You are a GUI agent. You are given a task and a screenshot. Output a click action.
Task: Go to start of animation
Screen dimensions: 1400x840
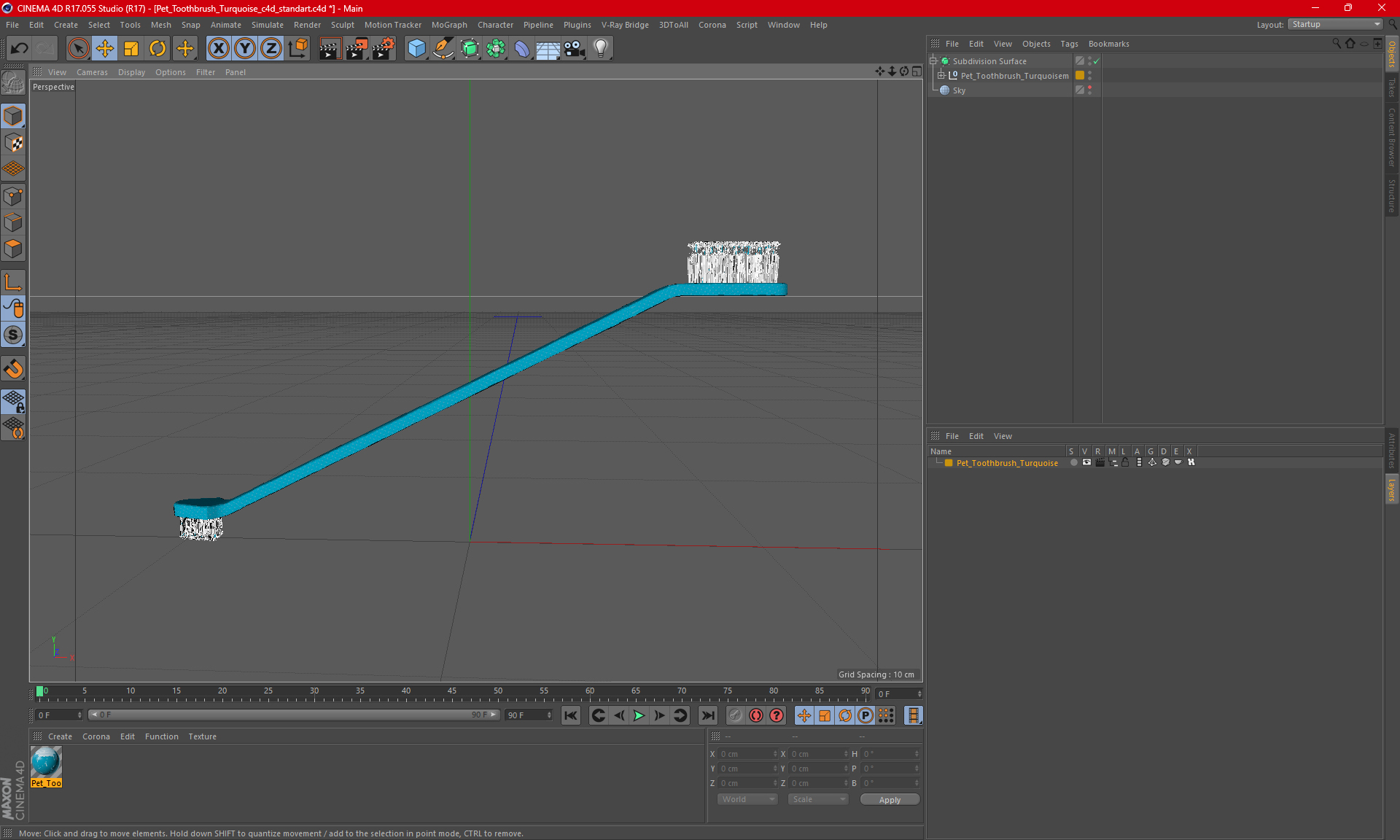click(x=571, y=715)
